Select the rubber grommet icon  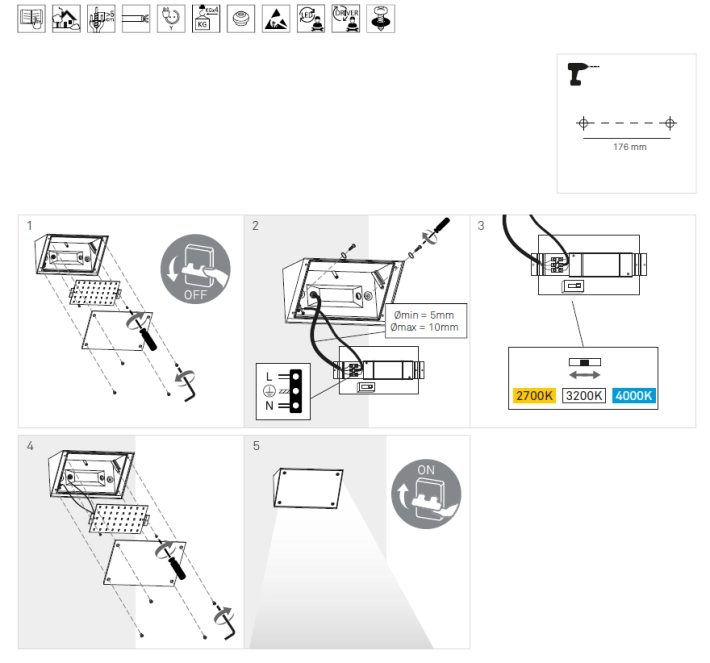coord(241,19)
